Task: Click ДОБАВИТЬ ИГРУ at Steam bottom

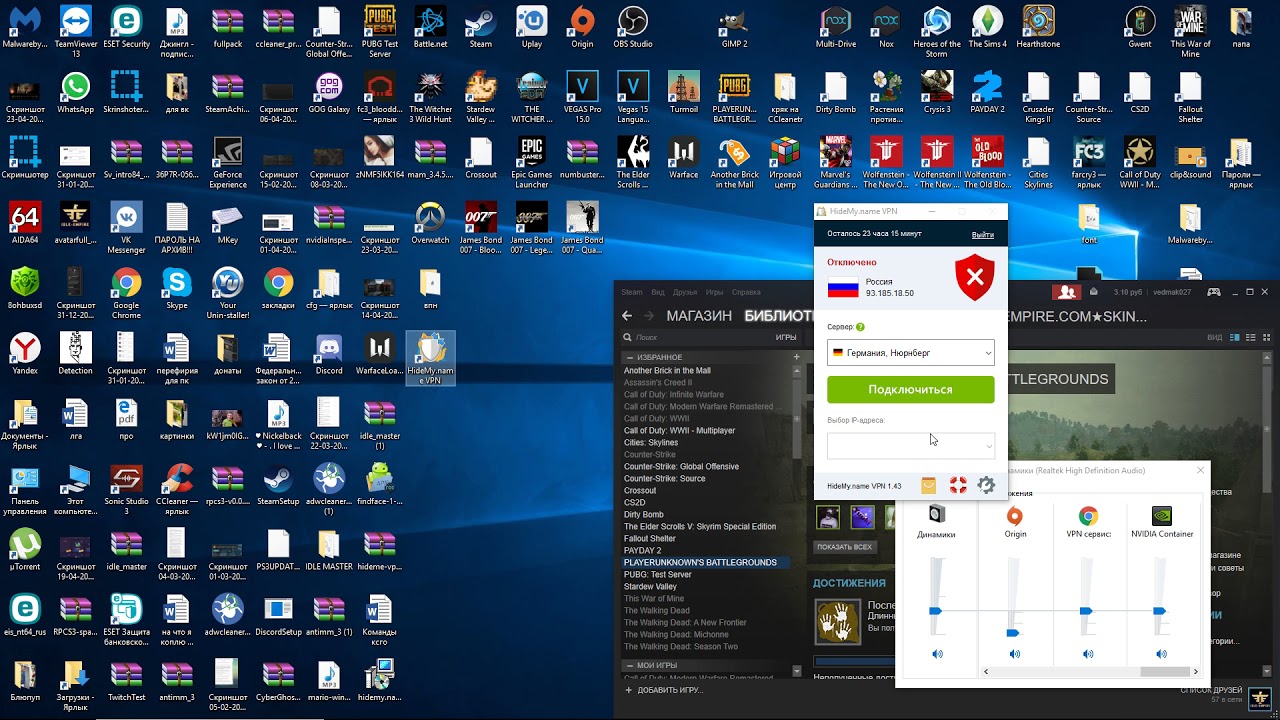Action: coord(663,690)
